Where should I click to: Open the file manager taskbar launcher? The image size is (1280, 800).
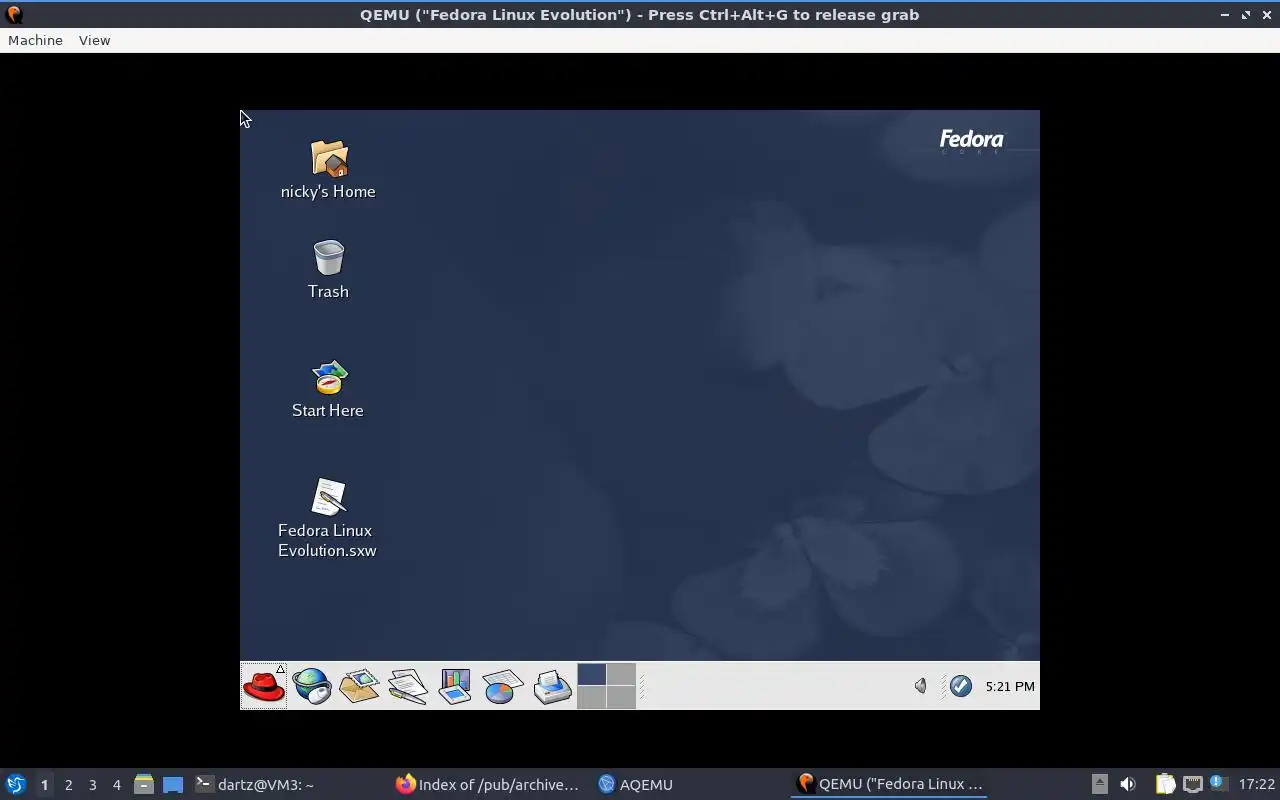tap(144, 784)
